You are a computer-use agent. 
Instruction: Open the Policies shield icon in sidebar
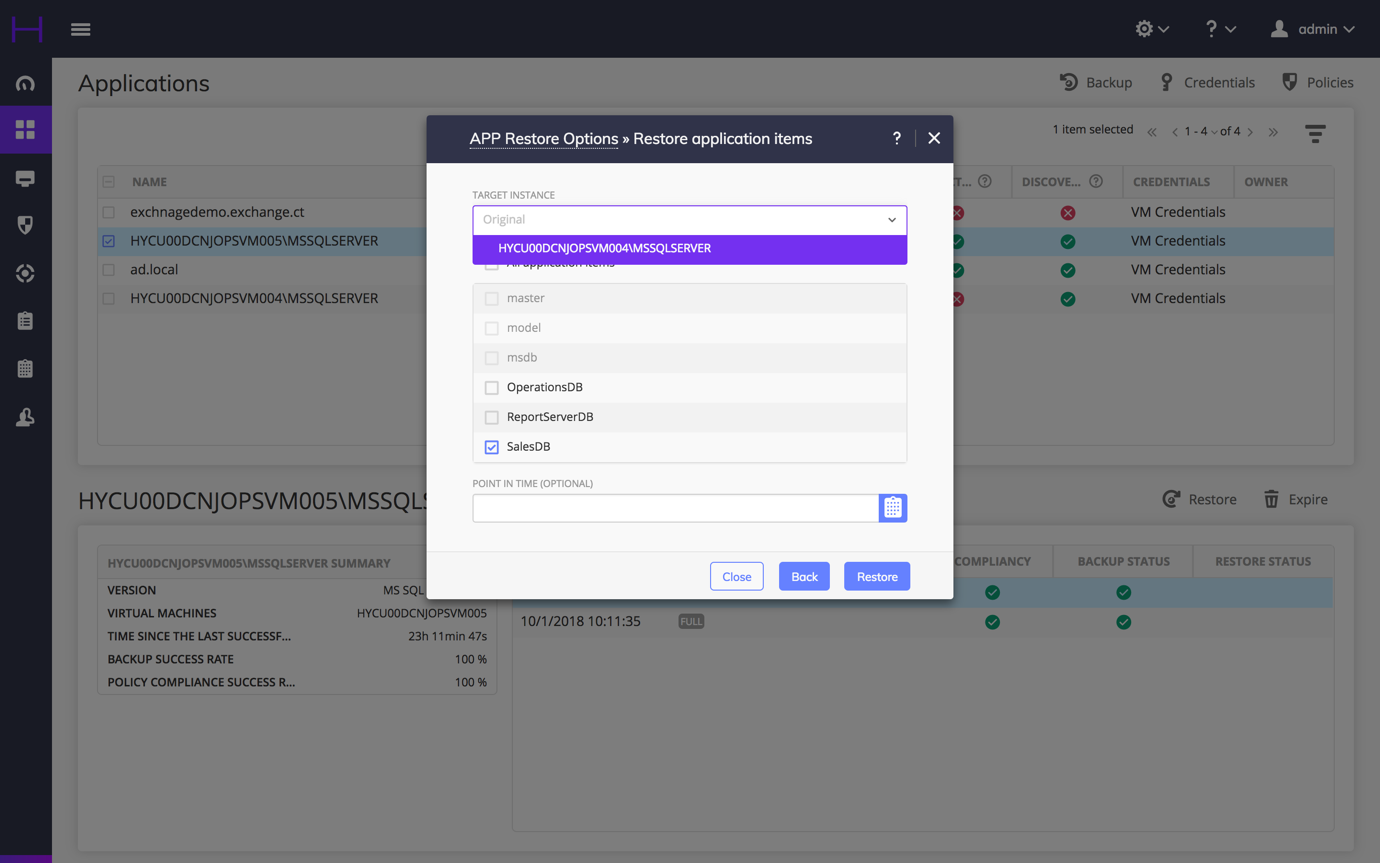click(25, 226)
